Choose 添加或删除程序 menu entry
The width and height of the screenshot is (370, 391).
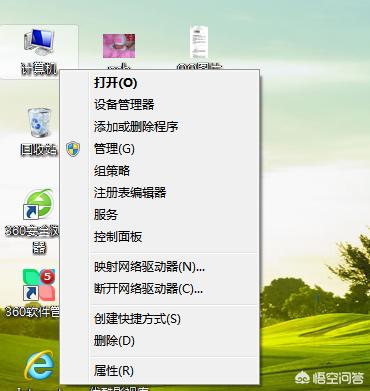160,127
